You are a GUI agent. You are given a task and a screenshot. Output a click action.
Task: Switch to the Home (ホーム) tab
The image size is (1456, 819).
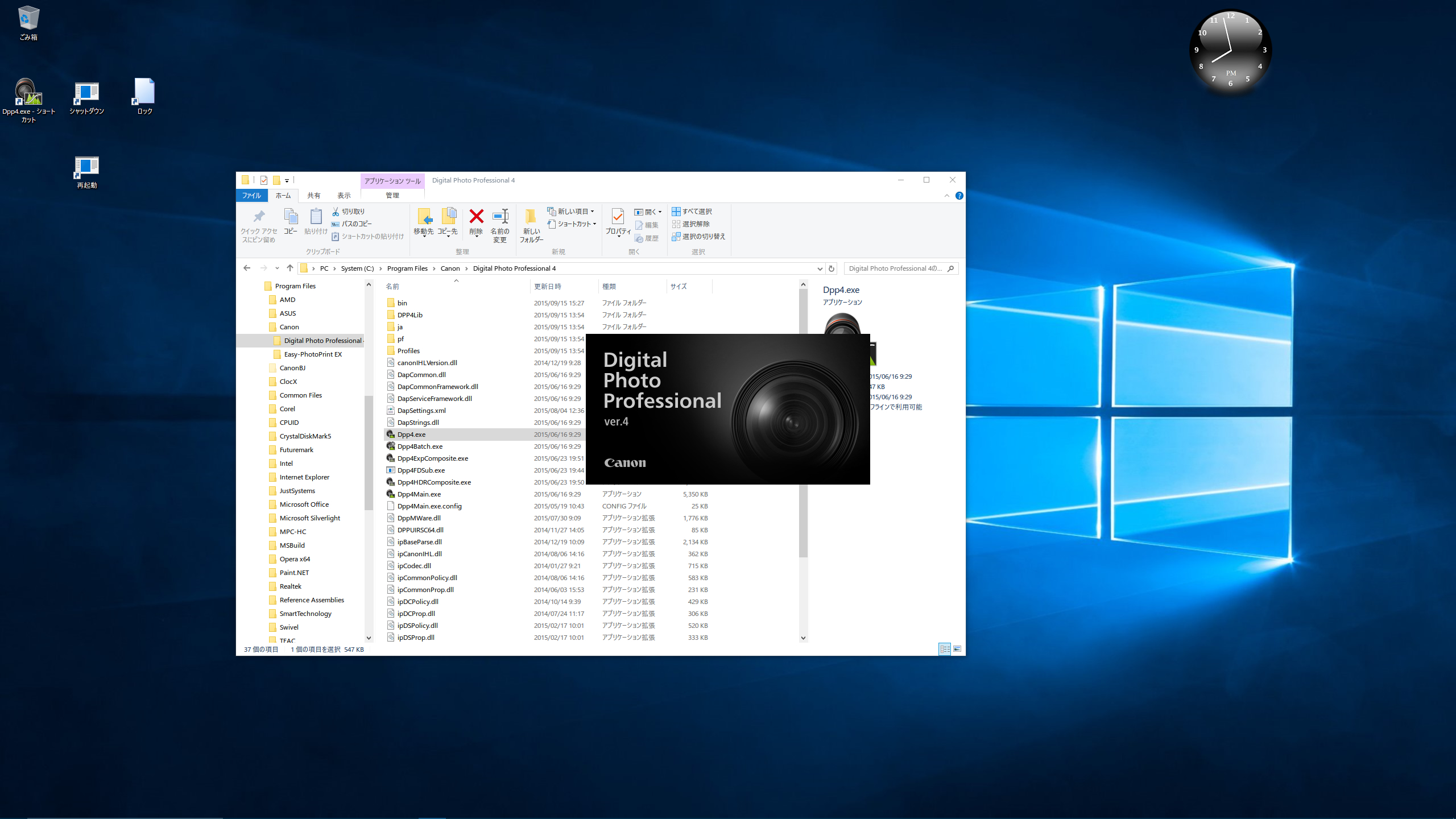pyautogui.click(x=283, y=196)
